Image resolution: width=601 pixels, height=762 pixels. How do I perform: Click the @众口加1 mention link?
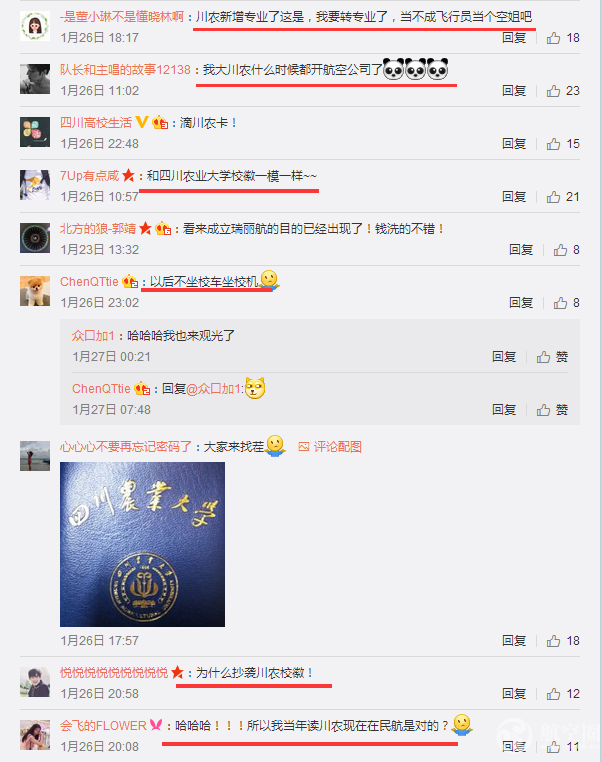pyautogui.click(x=214, y=389)
